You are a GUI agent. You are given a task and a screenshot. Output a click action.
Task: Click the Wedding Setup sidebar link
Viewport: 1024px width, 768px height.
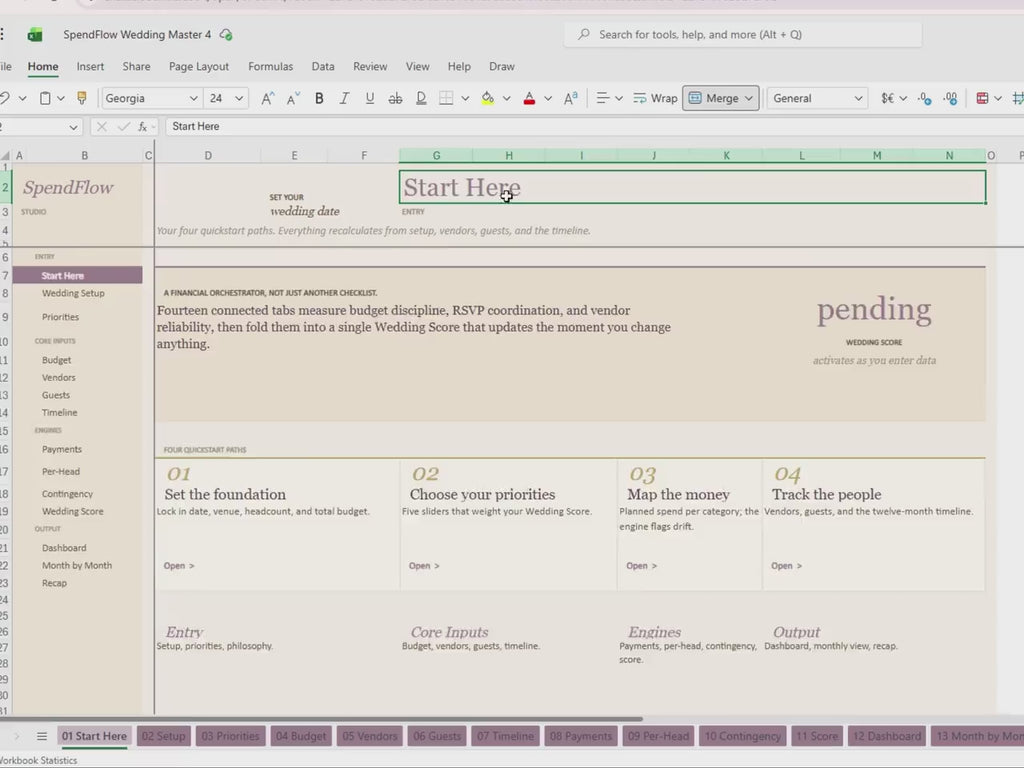tap(73, 293)
